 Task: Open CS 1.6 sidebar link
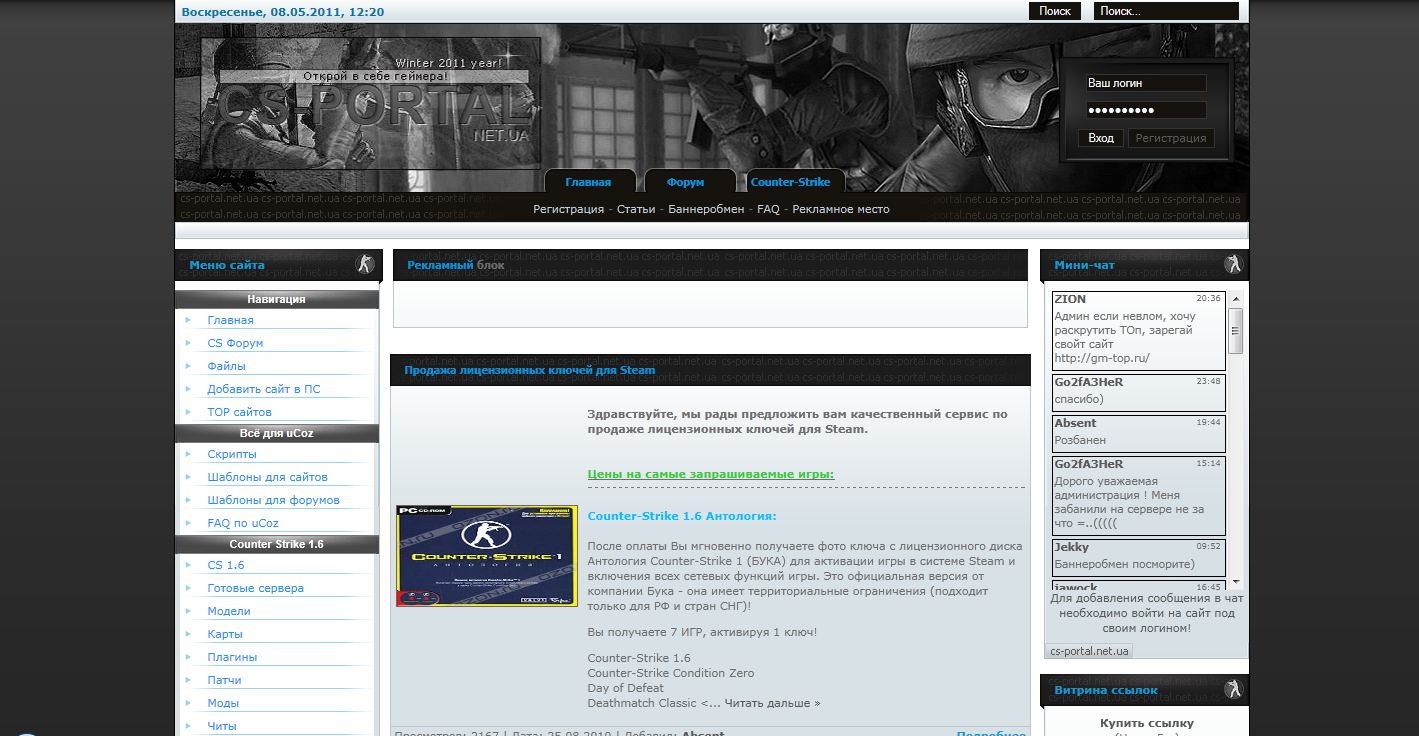coord(226,565)
